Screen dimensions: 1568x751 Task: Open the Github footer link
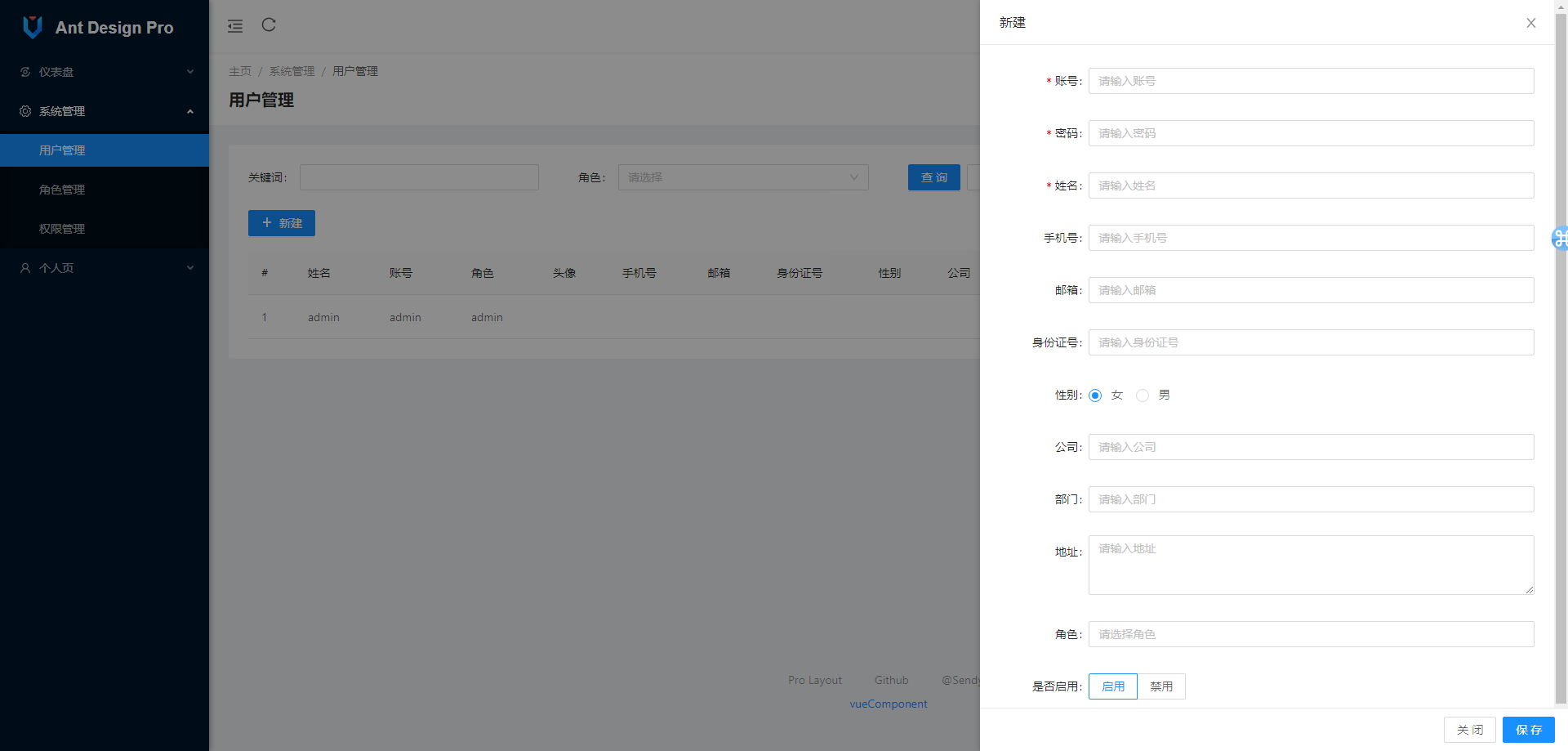(x=892, y=680)
